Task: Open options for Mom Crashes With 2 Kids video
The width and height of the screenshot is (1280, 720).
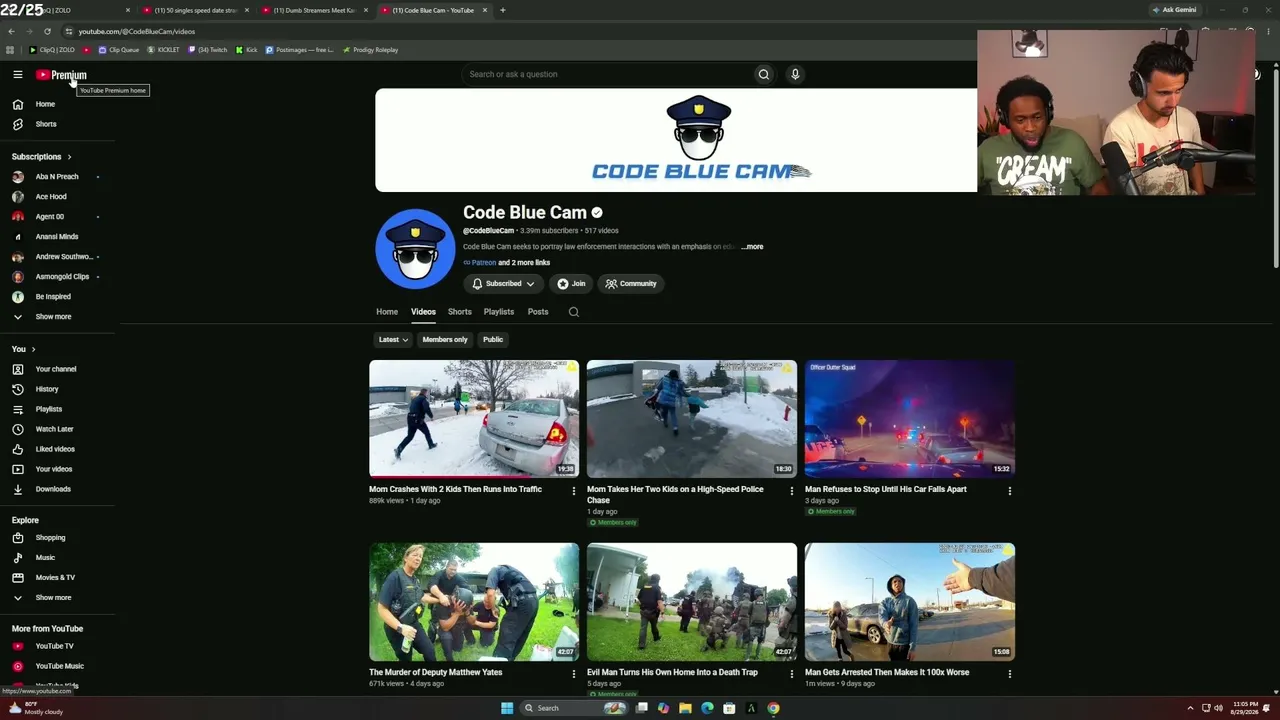Action: (574, 491)
